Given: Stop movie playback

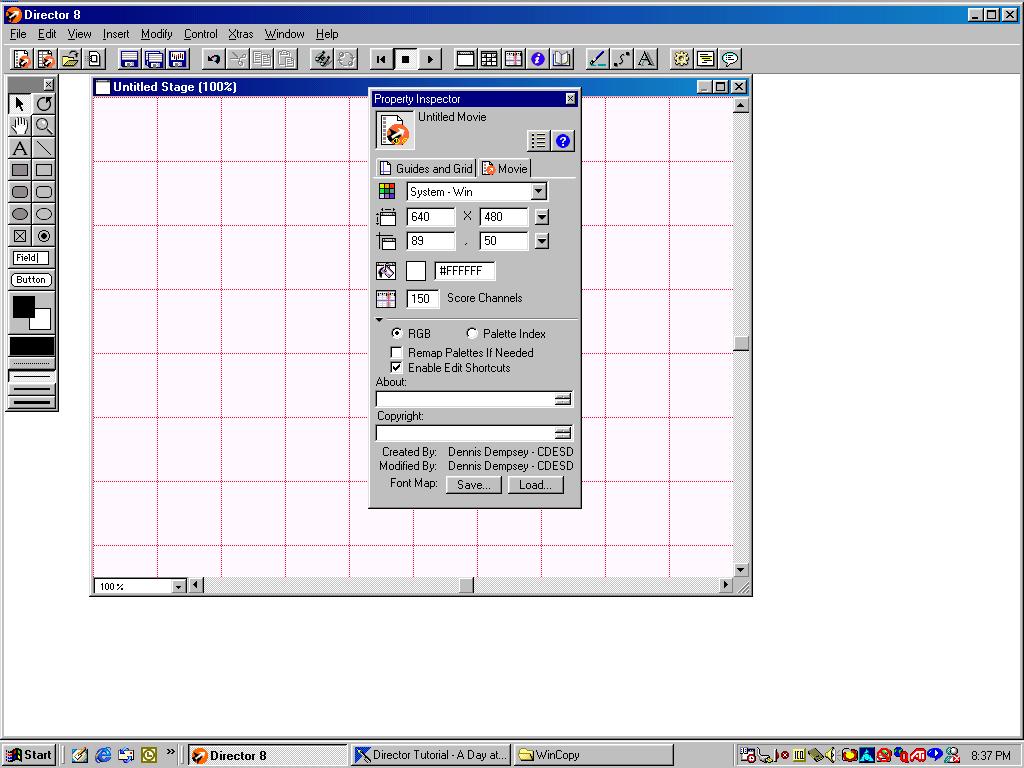Looking at the screenshot, I should coord(405,59).
